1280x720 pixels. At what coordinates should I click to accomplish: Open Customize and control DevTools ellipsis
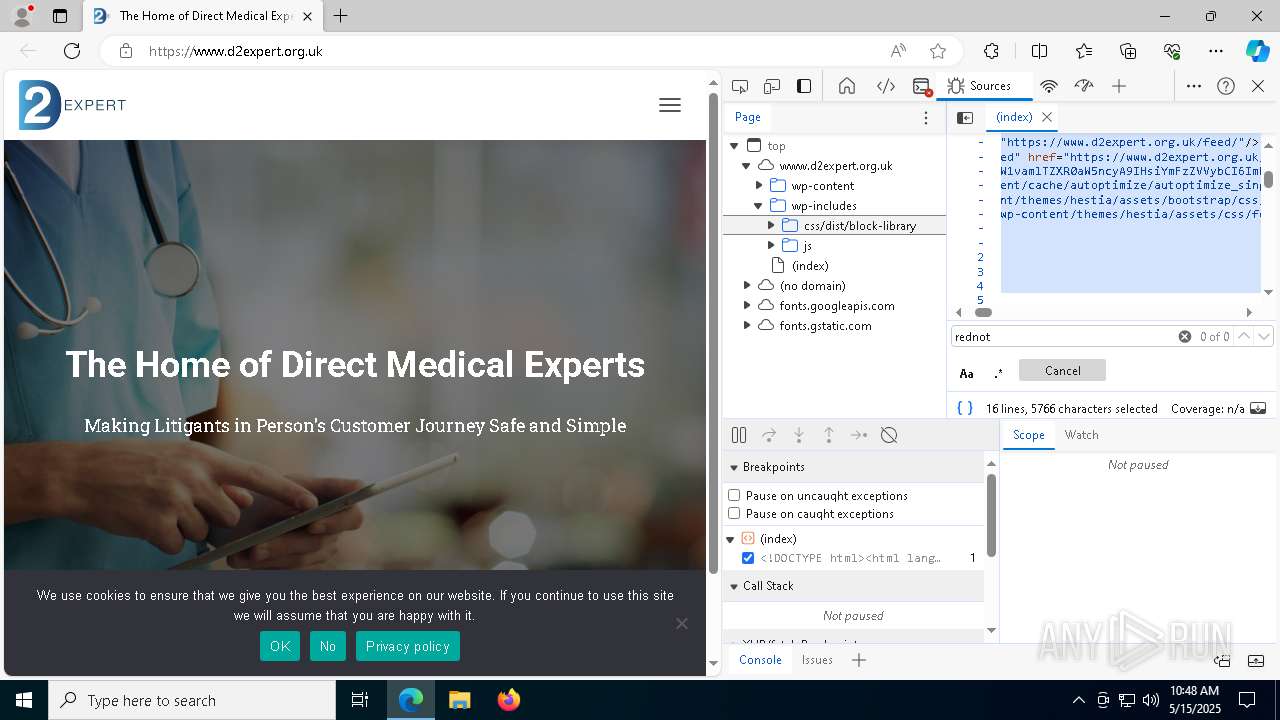click(x=1194, y=86)
